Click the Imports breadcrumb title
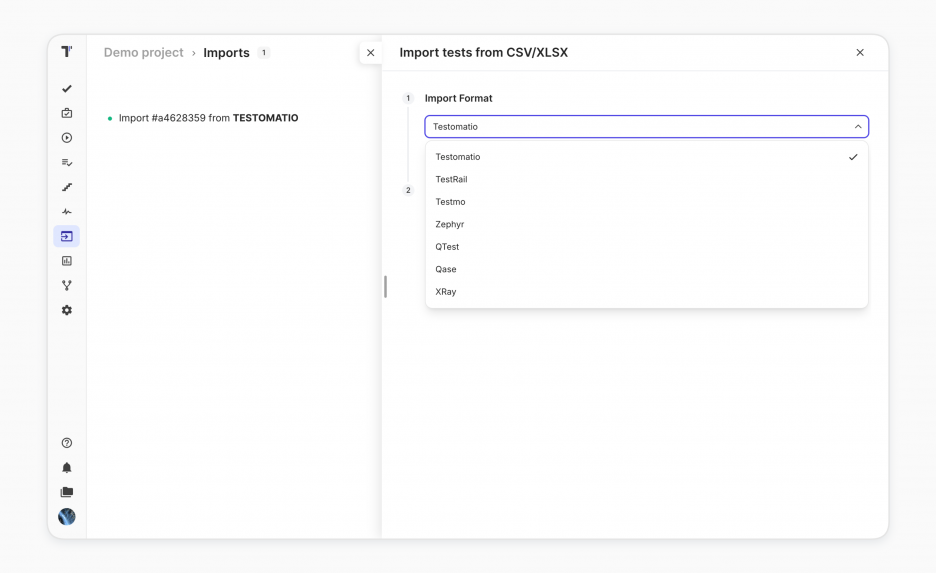 tap(226, 53)
